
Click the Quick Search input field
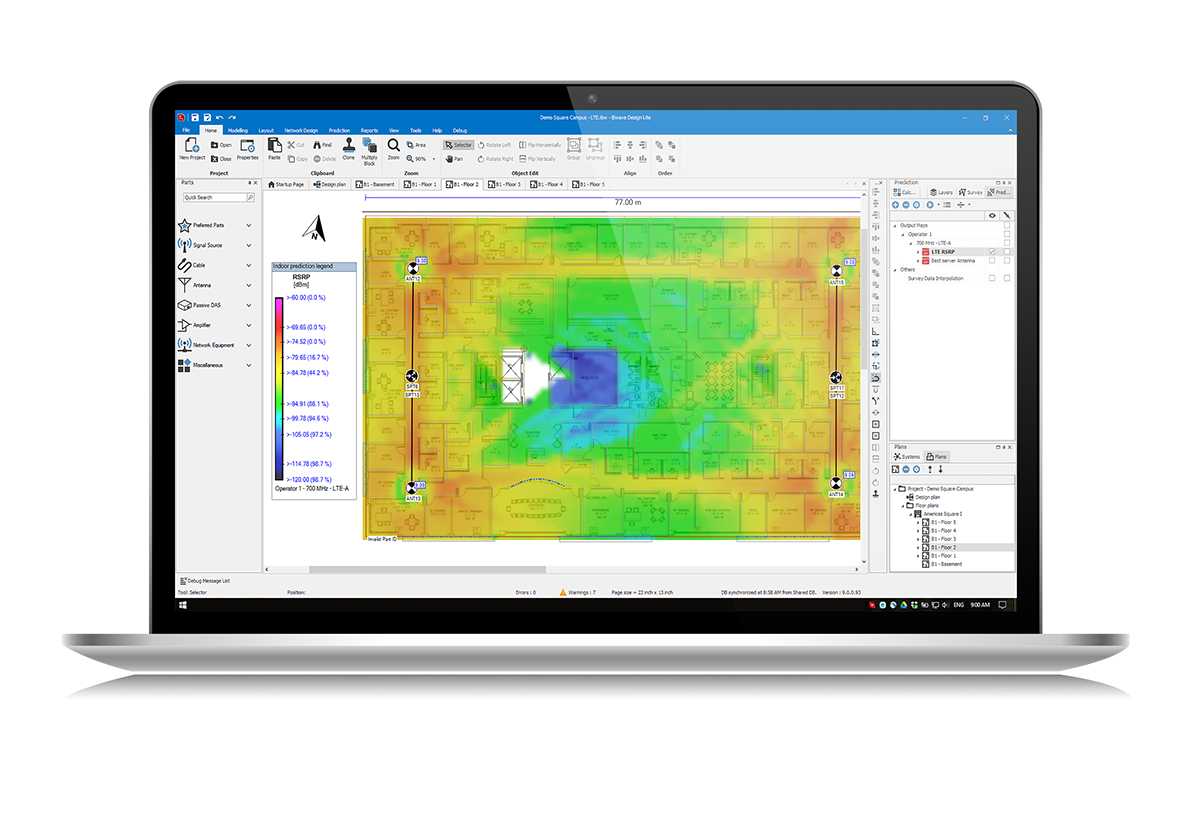point(213,198)
